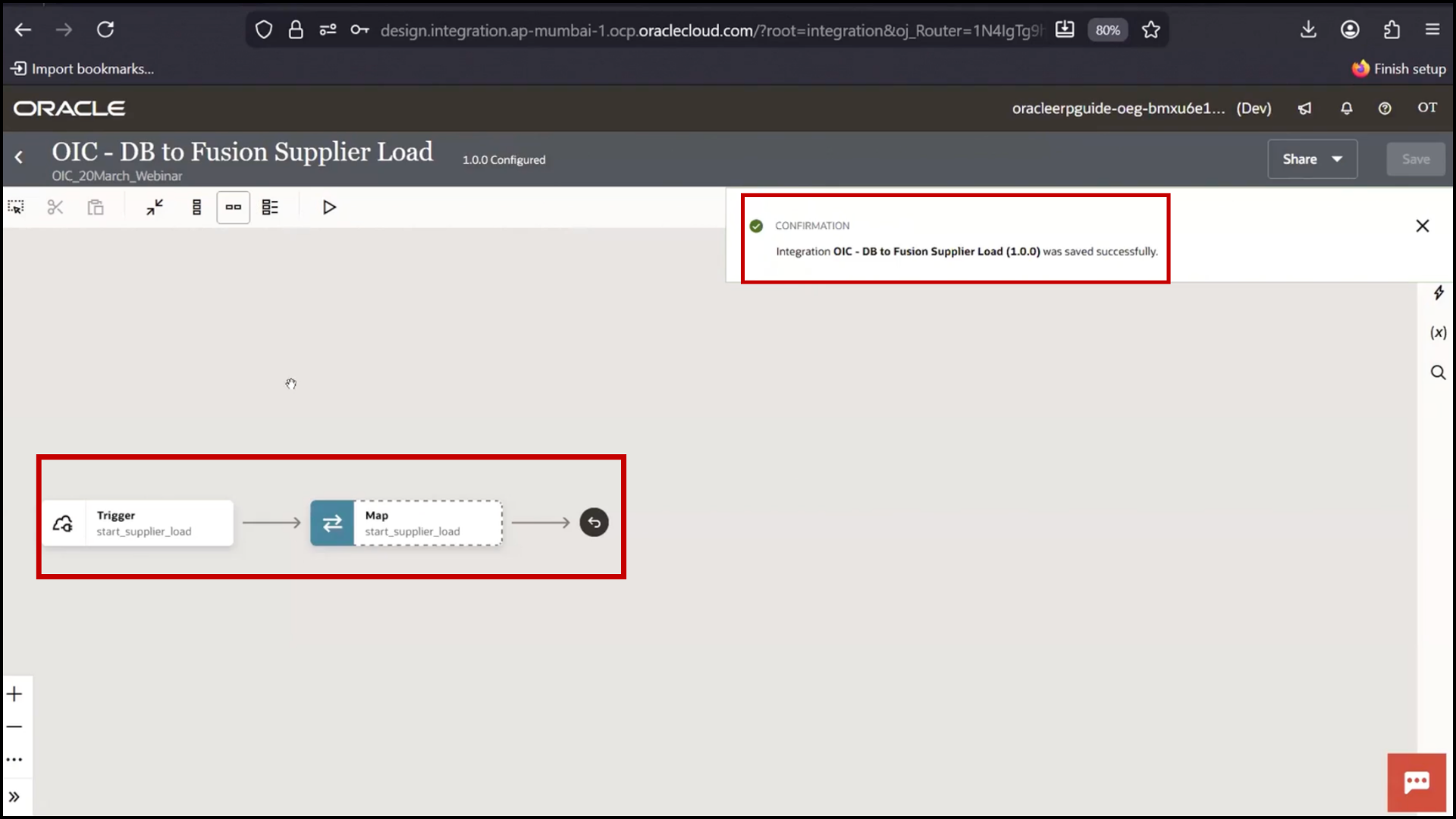This screenshot has height=819, width=1456.
Task: Open the OT user profile menu
Action: pyautogui.click(x=1427, y=108)
